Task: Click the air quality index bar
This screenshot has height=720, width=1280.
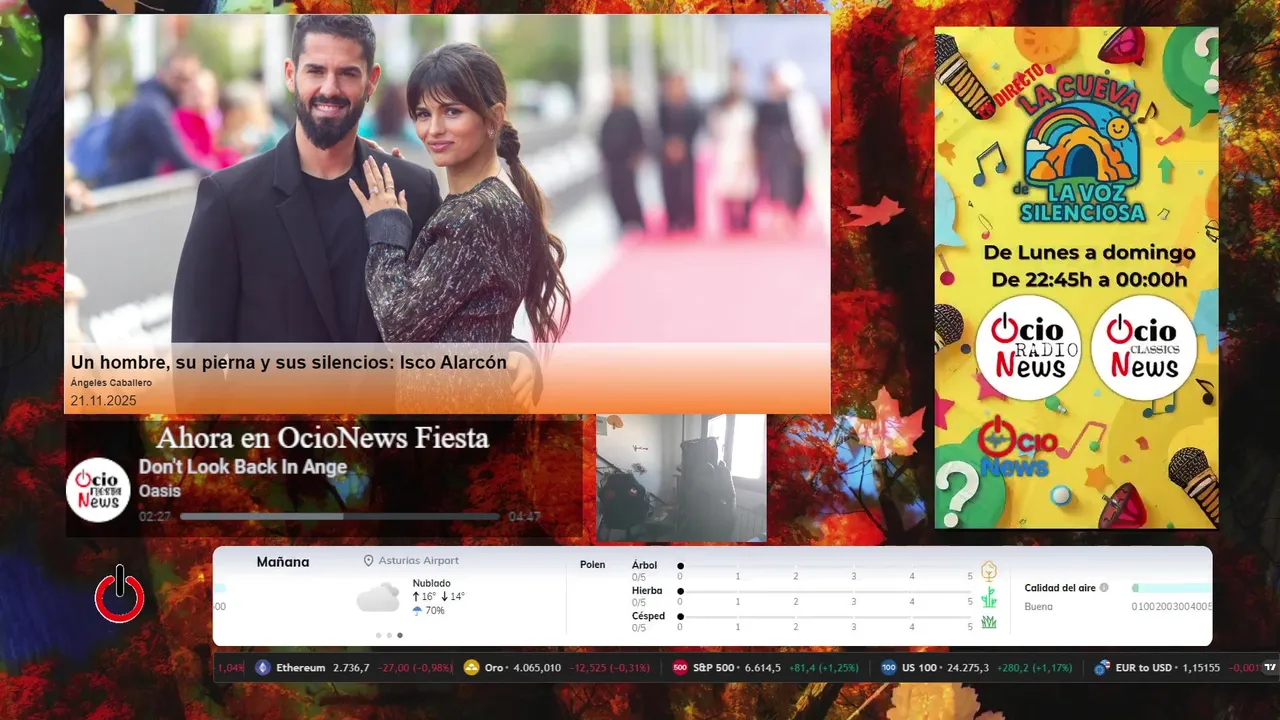Action: pos(1171,588)
